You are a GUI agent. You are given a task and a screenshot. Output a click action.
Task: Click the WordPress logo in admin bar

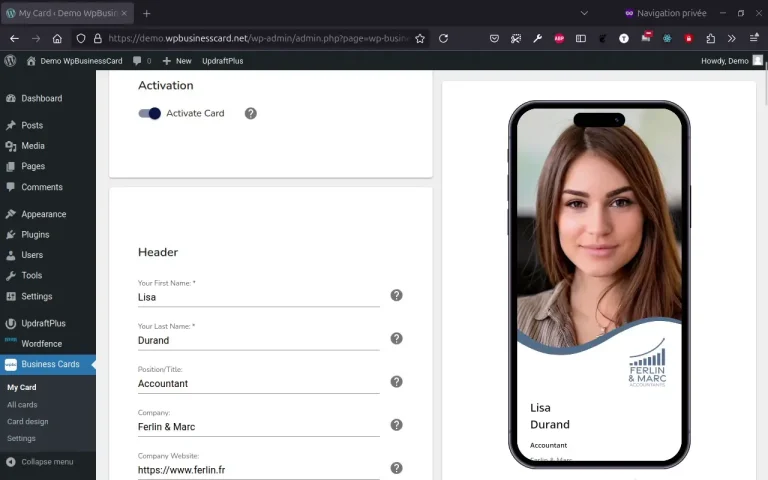coord(10,61)
